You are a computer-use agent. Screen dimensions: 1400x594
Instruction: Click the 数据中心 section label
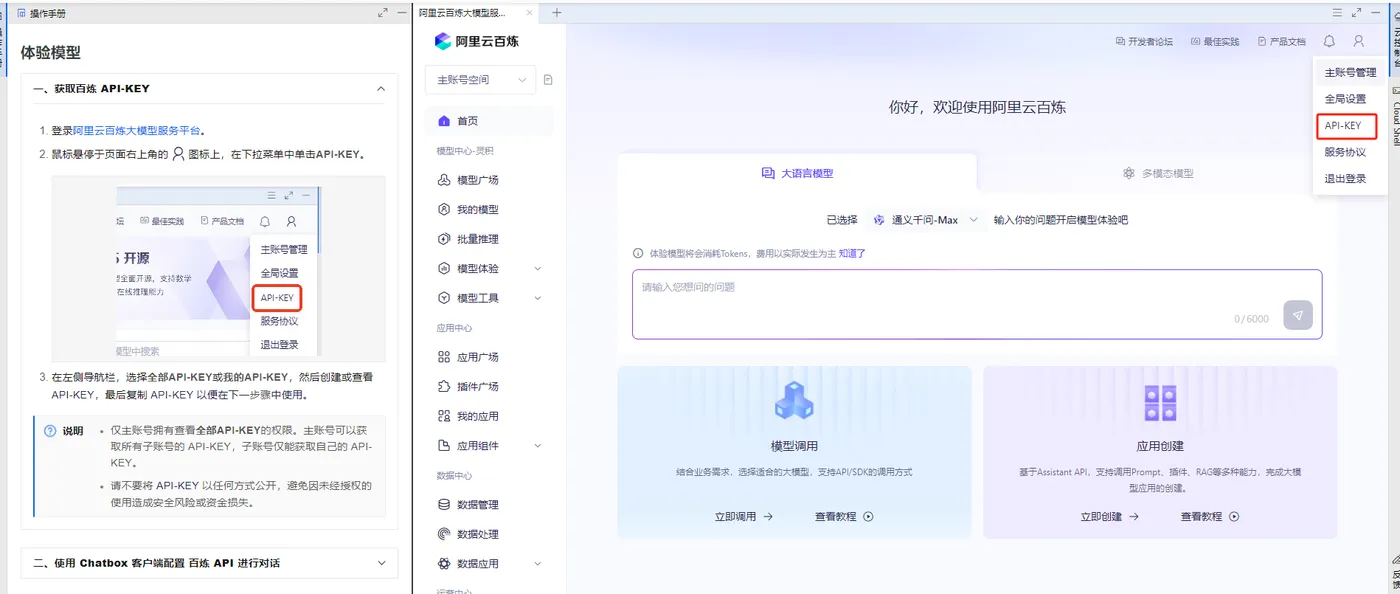[x=454, y=476]
